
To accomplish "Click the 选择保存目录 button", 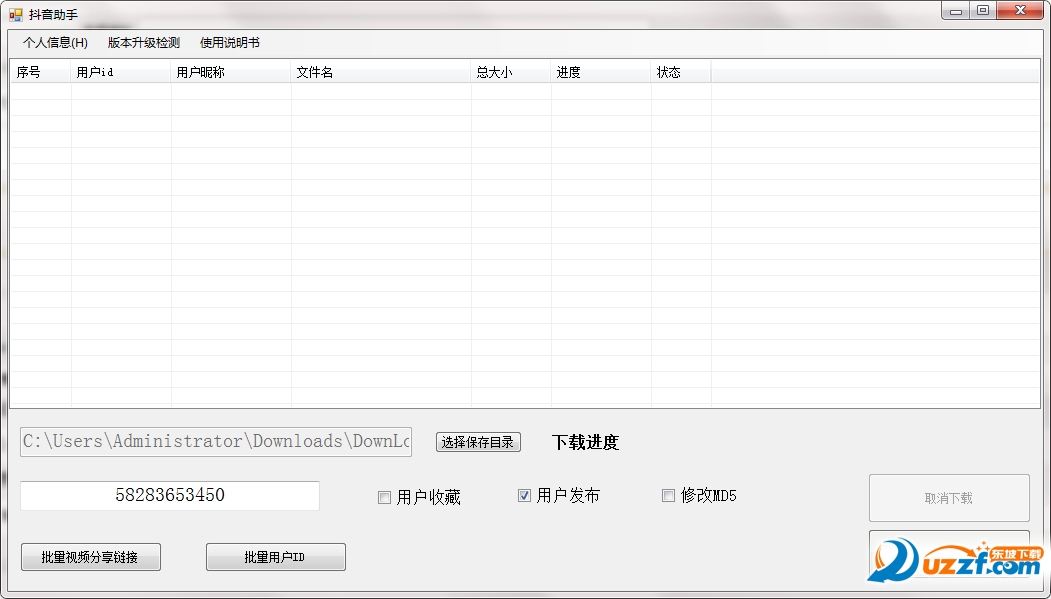I will 477,442.
